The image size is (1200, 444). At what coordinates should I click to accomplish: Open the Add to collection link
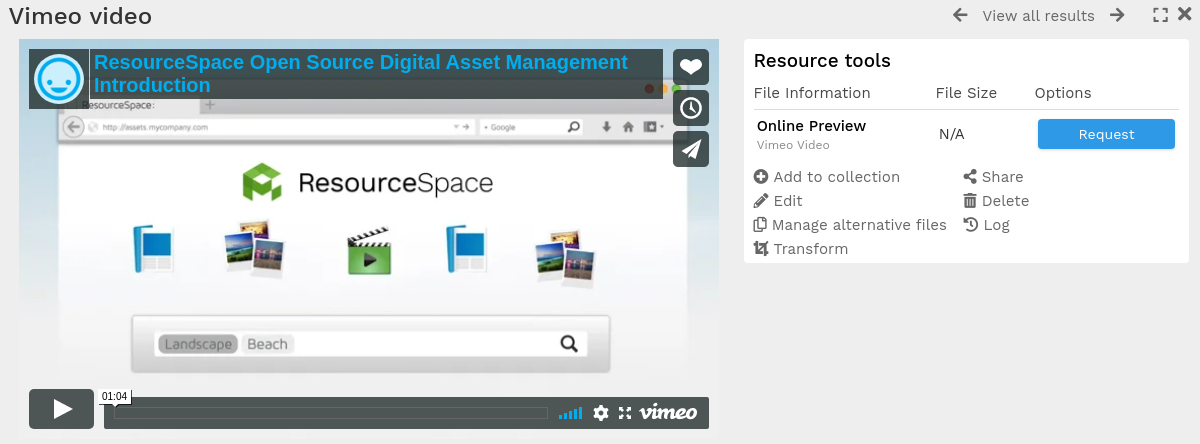click(x=837, y=177)
